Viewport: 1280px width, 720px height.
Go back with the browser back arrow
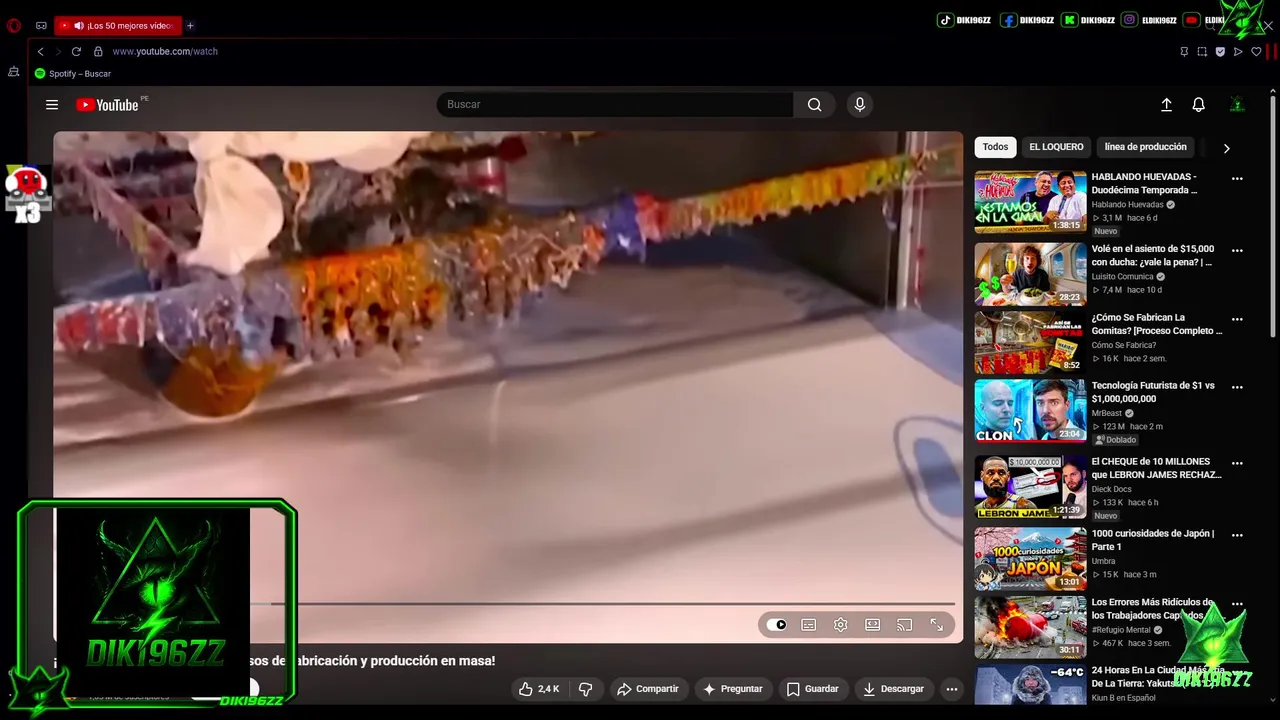(x=40, y=51)
